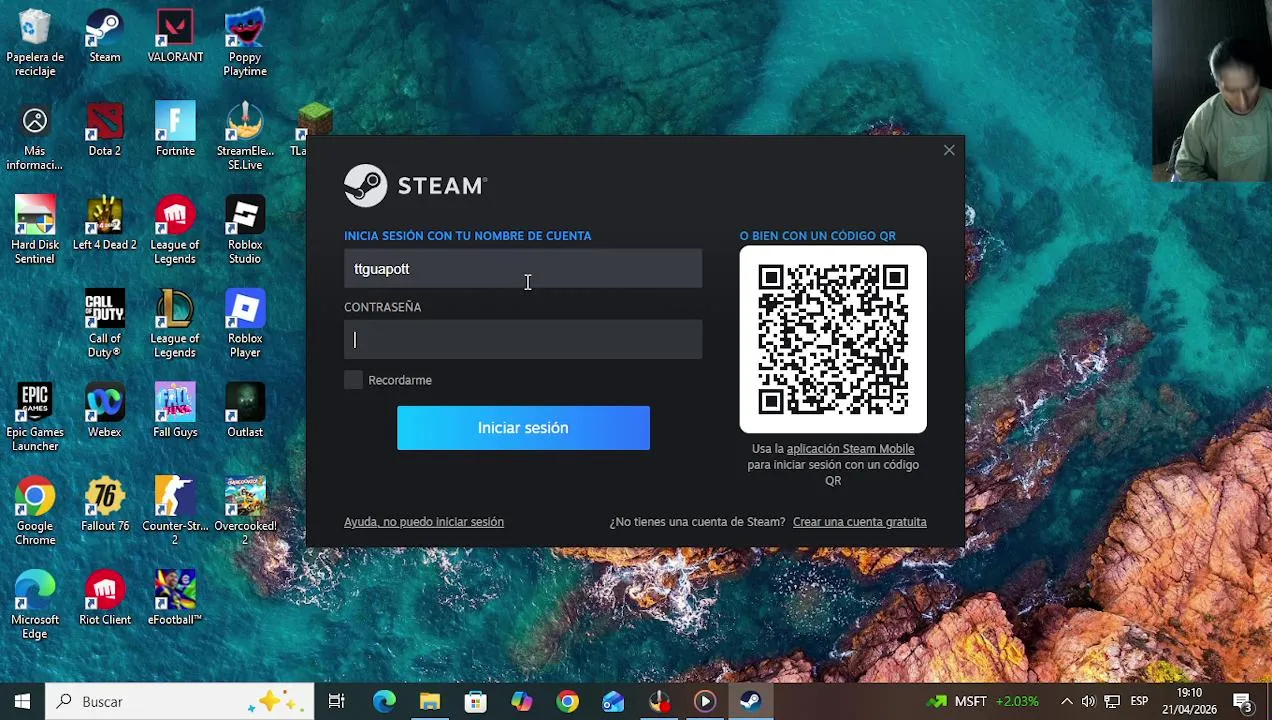Open the 'Ayuda, no puedo iniciar sesión' link
This screenshot has width=1272, height=720.
(424, 522)
